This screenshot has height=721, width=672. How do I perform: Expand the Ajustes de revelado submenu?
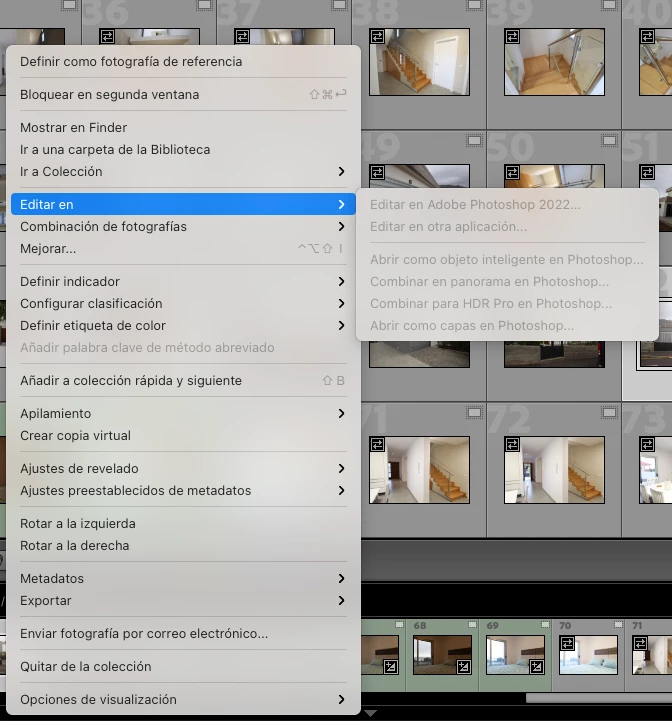(x=183, y=469)
